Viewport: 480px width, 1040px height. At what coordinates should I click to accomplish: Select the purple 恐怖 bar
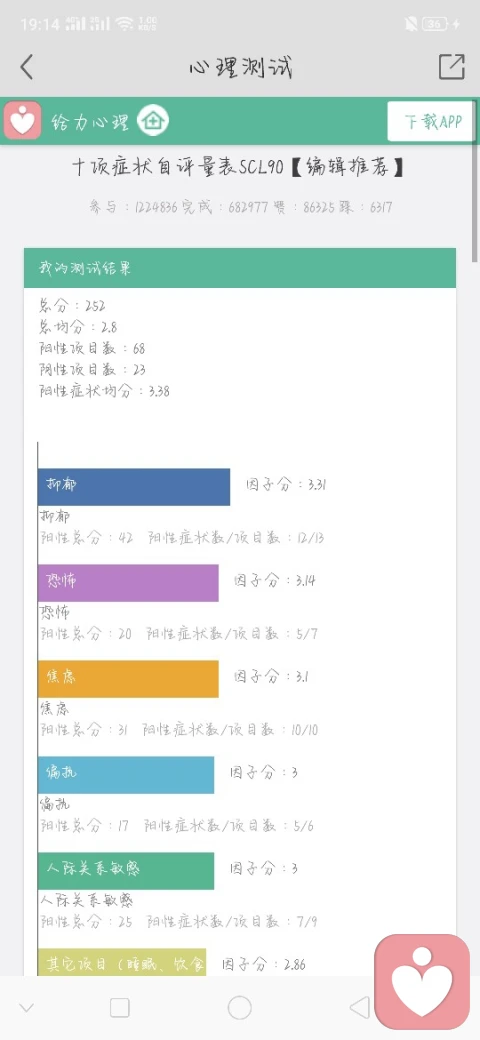(x=128, y=583)
